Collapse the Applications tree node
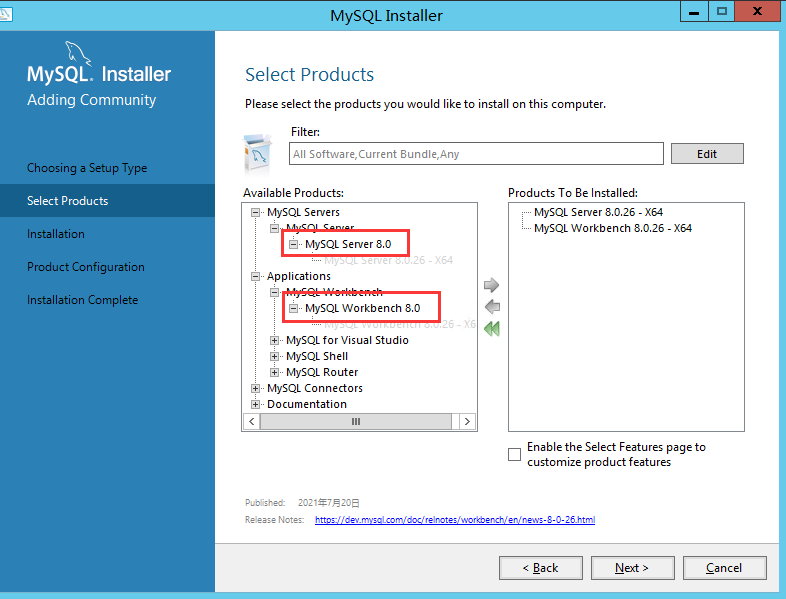Viewport: 786px width, 599px height. click(255, 276)
